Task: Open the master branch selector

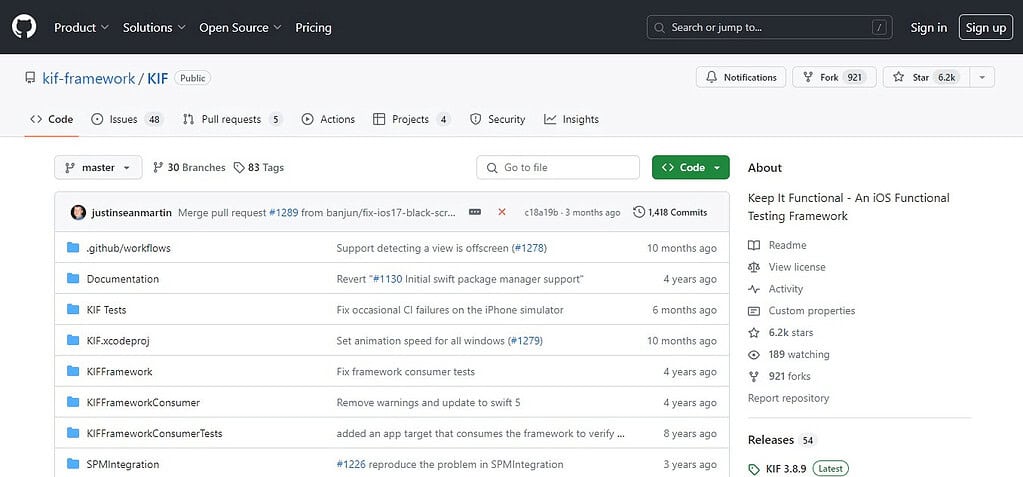Action: point(98,168)
